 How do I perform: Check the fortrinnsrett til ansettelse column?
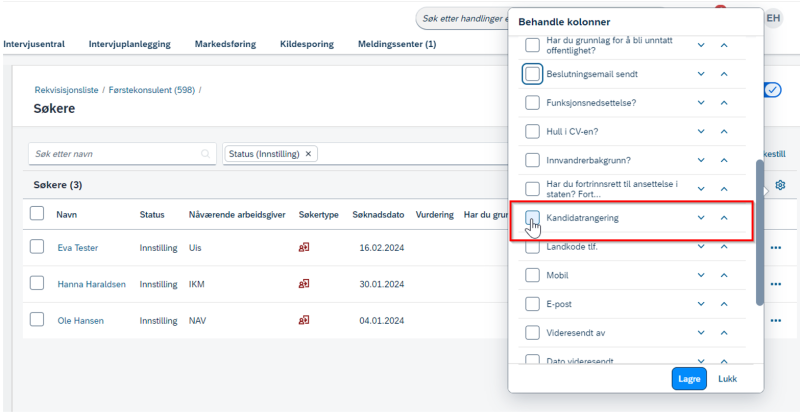tap(532, 189)
